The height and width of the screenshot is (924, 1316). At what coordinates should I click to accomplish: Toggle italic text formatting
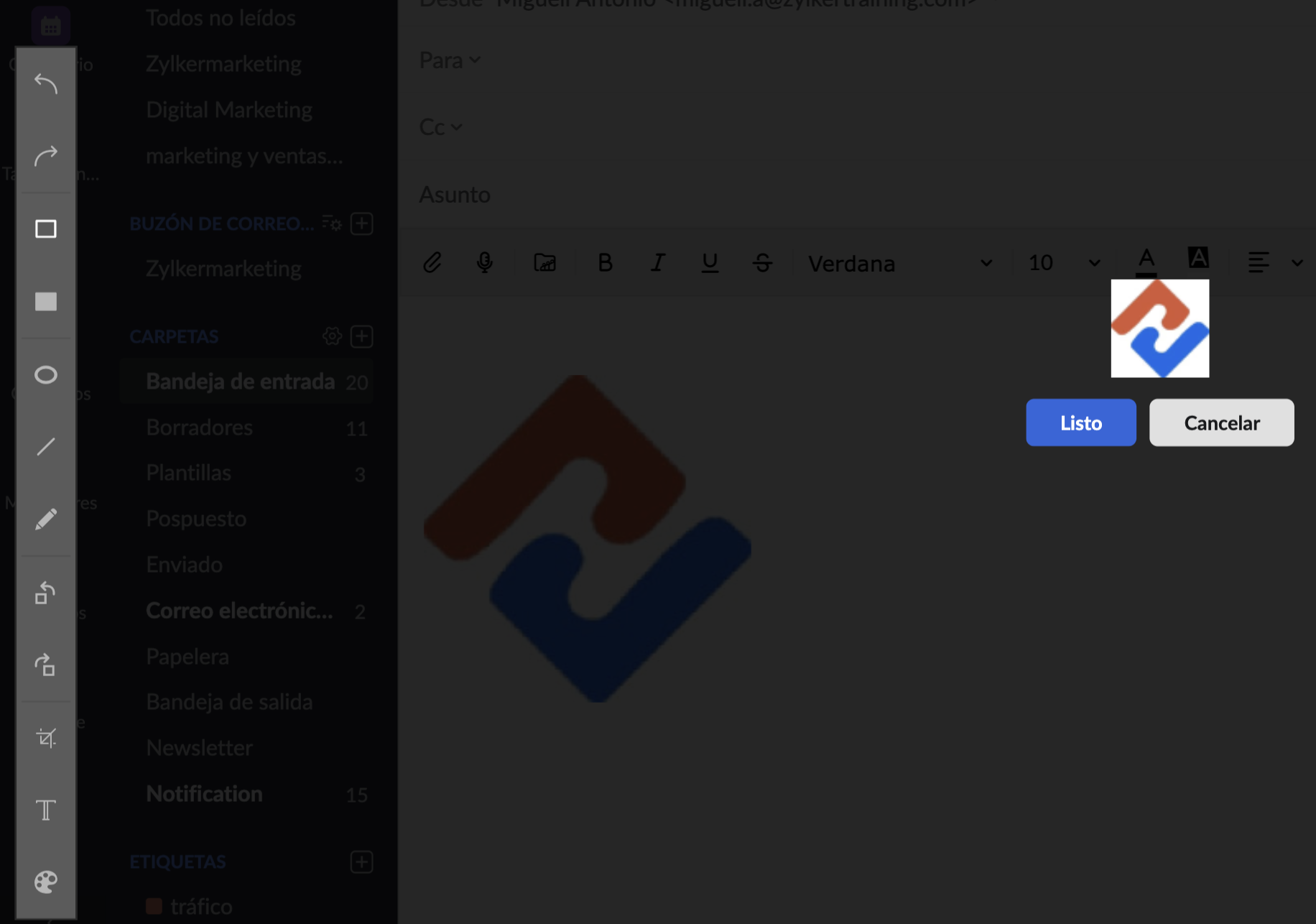coord(657,263)
